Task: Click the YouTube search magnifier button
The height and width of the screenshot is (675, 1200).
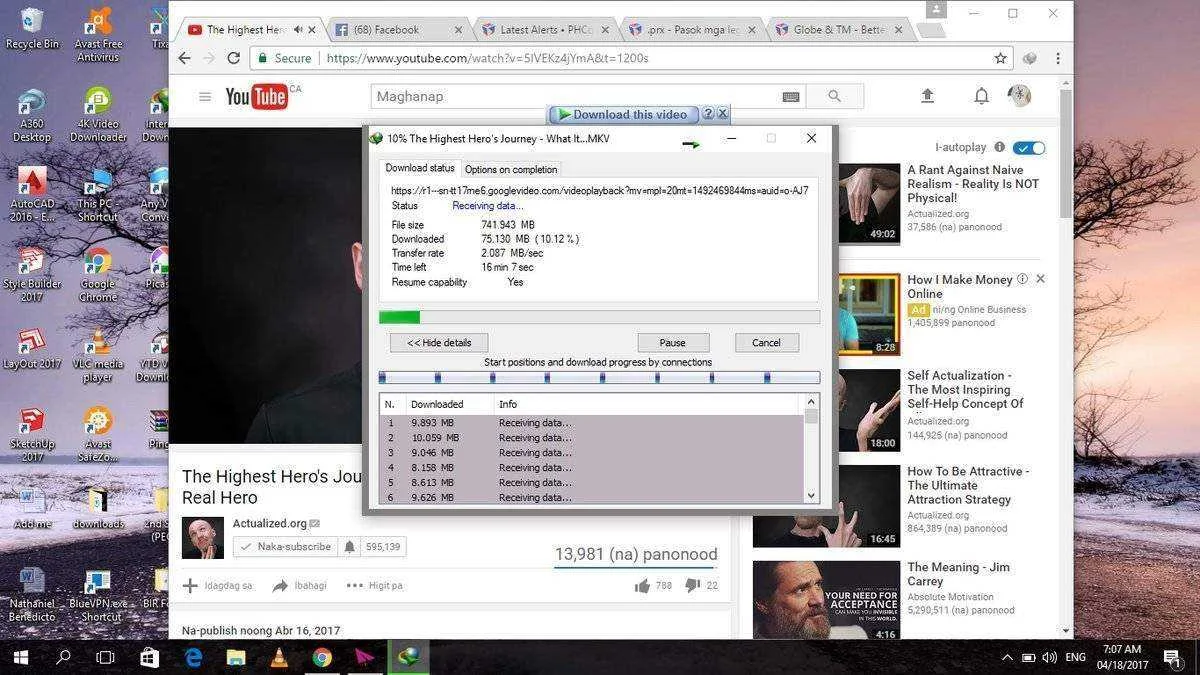Action: click(x=835, y=96)
